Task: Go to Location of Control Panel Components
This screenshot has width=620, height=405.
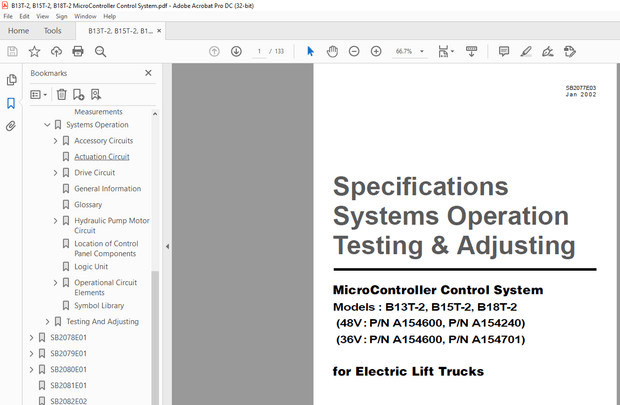Action: (106, 249)
